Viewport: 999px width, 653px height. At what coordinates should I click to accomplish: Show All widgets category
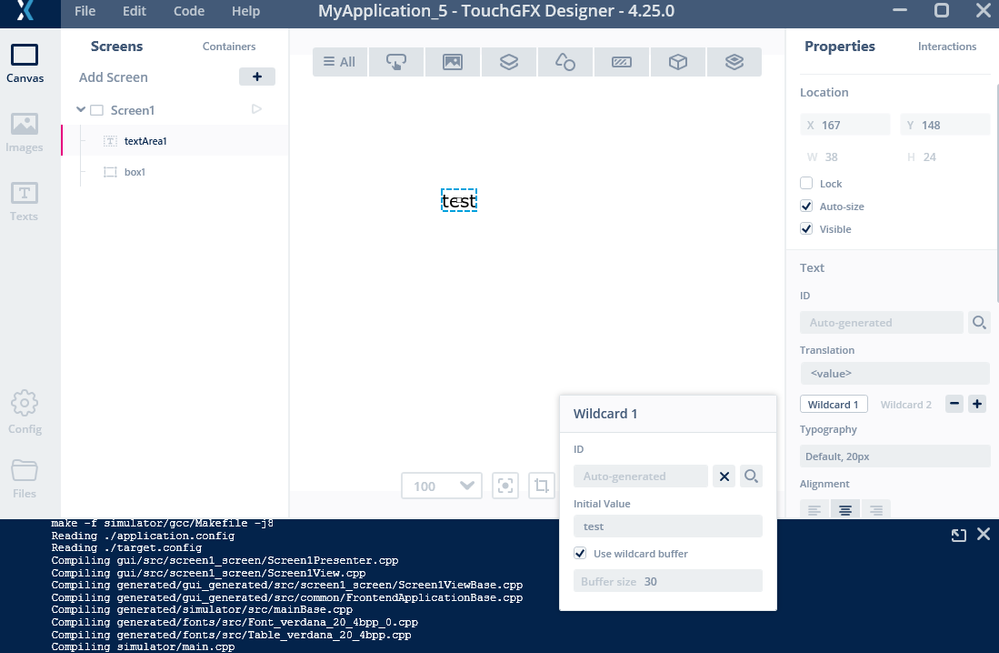(x=340, y=62)
